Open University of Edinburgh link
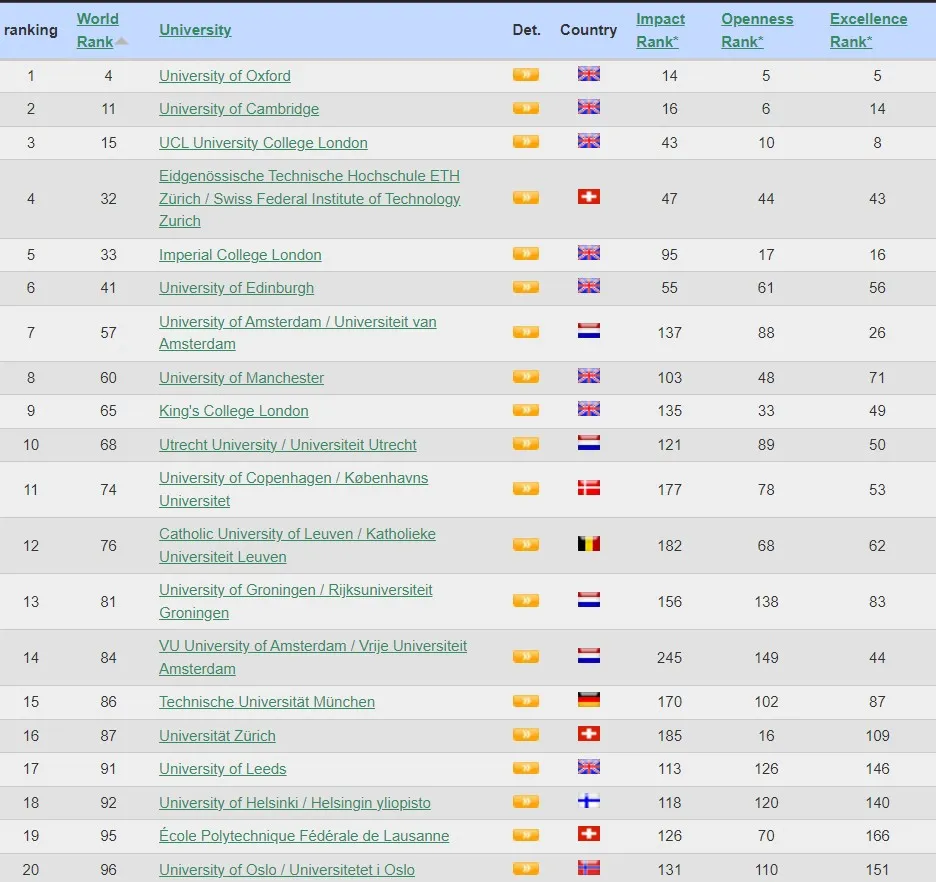 pyautogui.click(x=236, y=288)
